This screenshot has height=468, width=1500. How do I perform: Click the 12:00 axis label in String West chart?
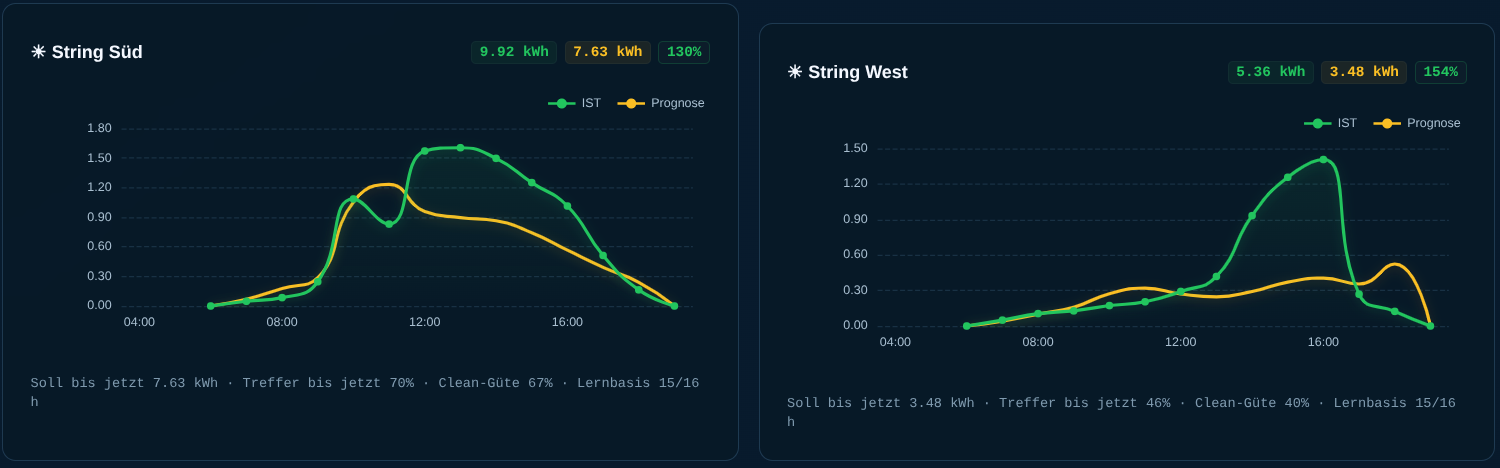[x=1180, y=342]
